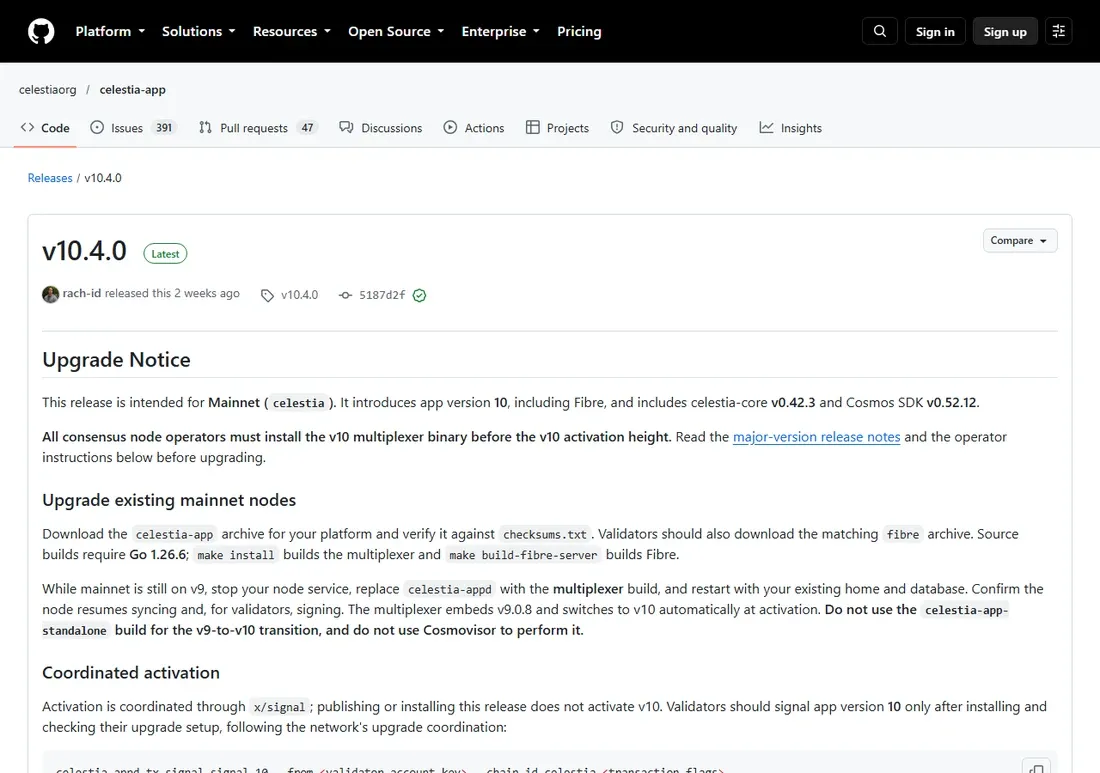The height and width of the screenshot is (773, 1100).
Task: Switch to the Projects tab
Action: click(558, 128)
